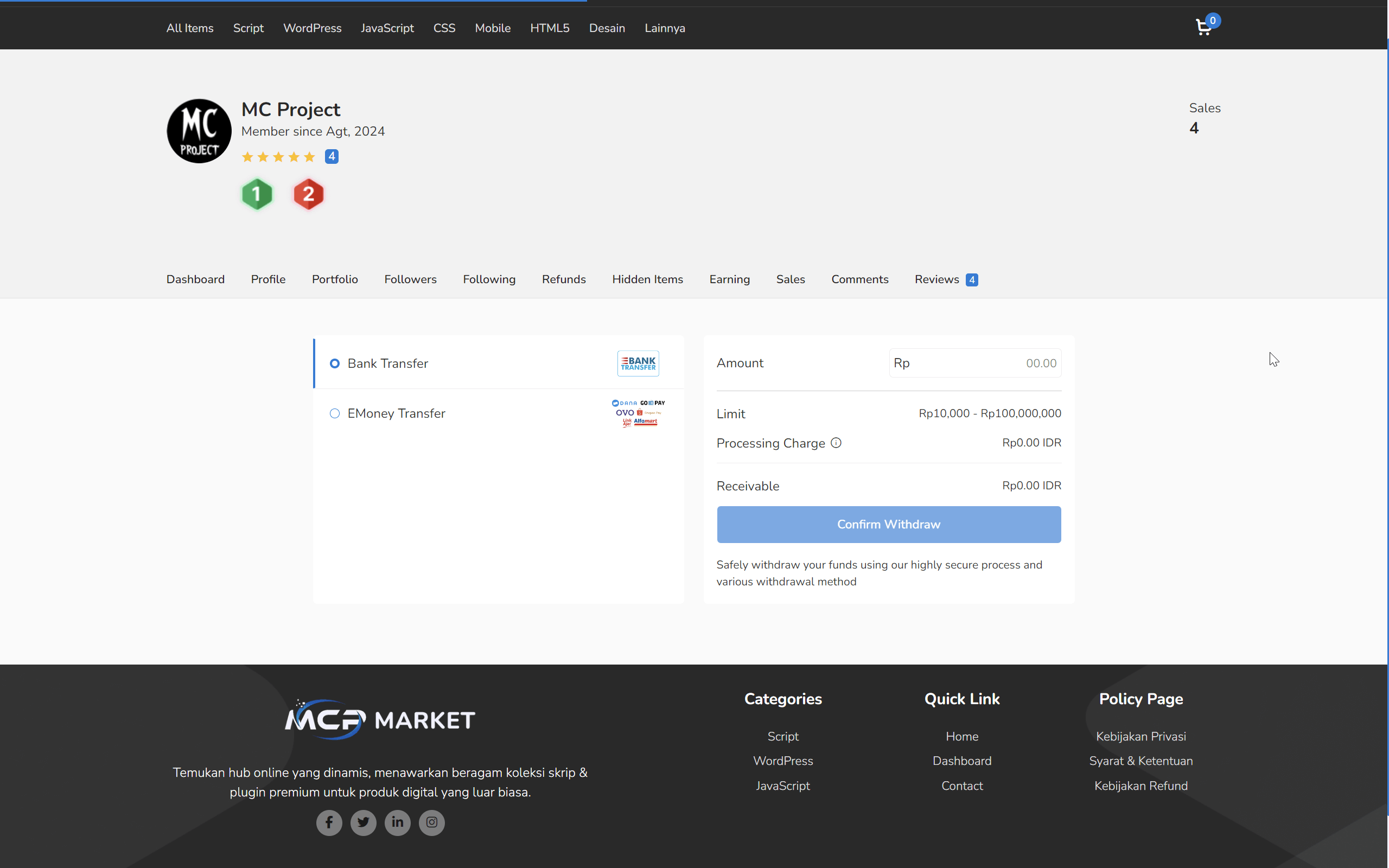Screen dimensions: 1389x868
Task: Open the Kebijakan Privasi policy link
Action: 1140,736
